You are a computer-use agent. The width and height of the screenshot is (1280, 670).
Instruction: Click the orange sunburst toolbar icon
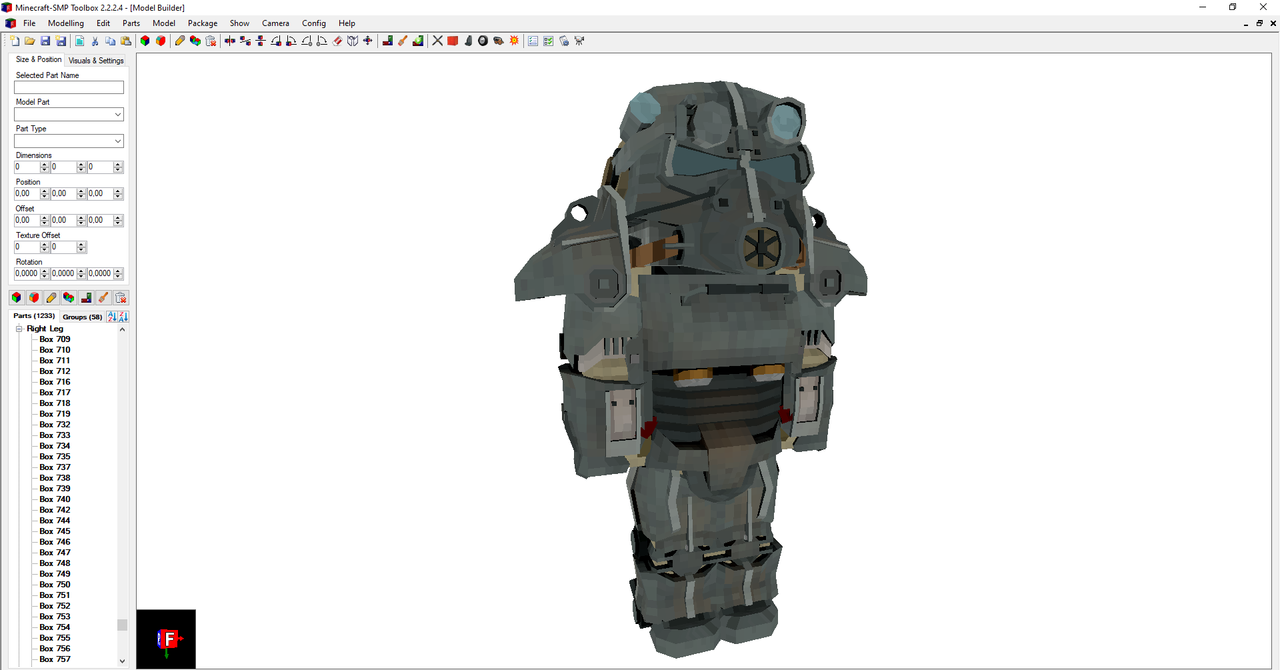click(x=514, y=41)
